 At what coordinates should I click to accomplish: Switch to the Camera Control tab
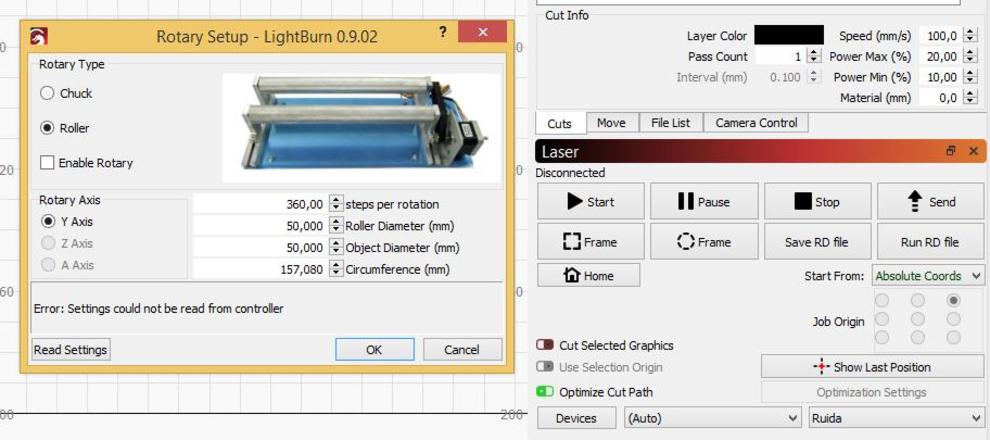[756, 123]
